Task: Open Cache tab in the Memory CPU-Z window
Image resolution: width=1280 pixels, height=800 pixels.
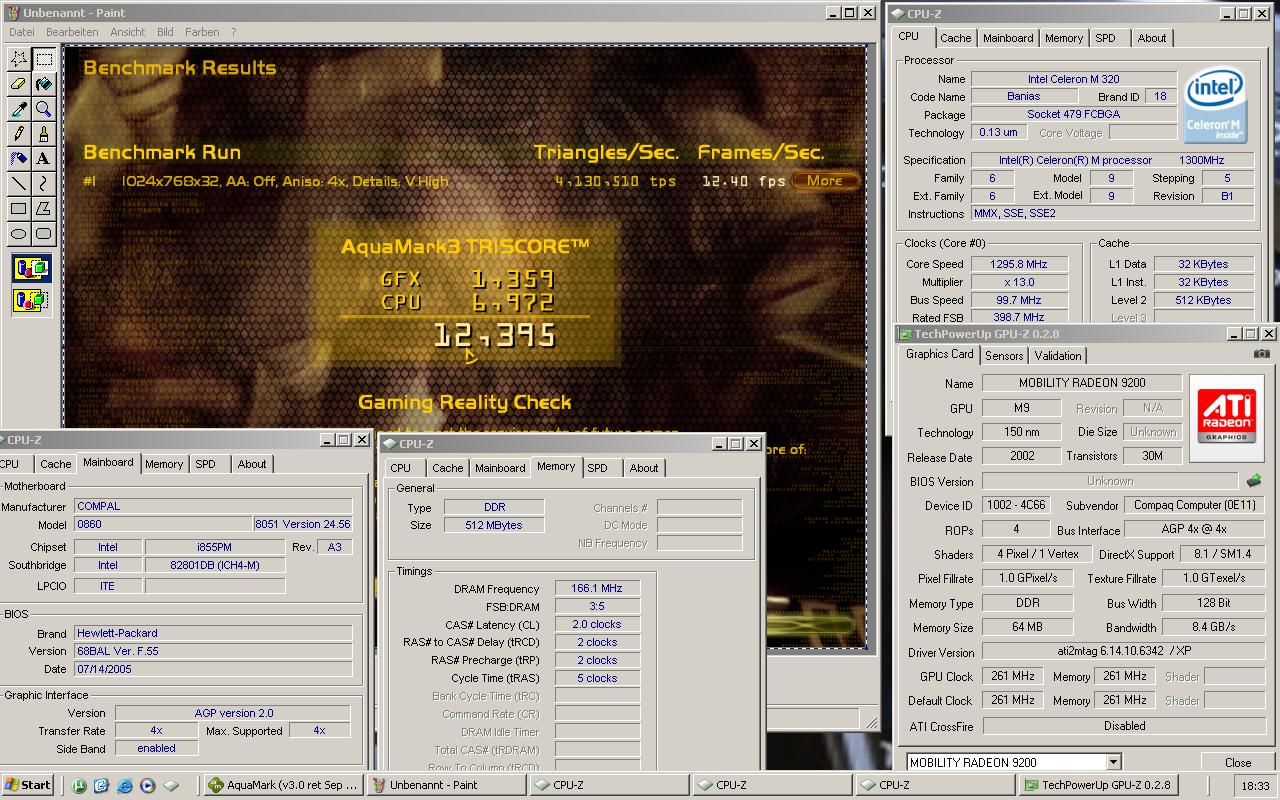Action: pos(447,468)
